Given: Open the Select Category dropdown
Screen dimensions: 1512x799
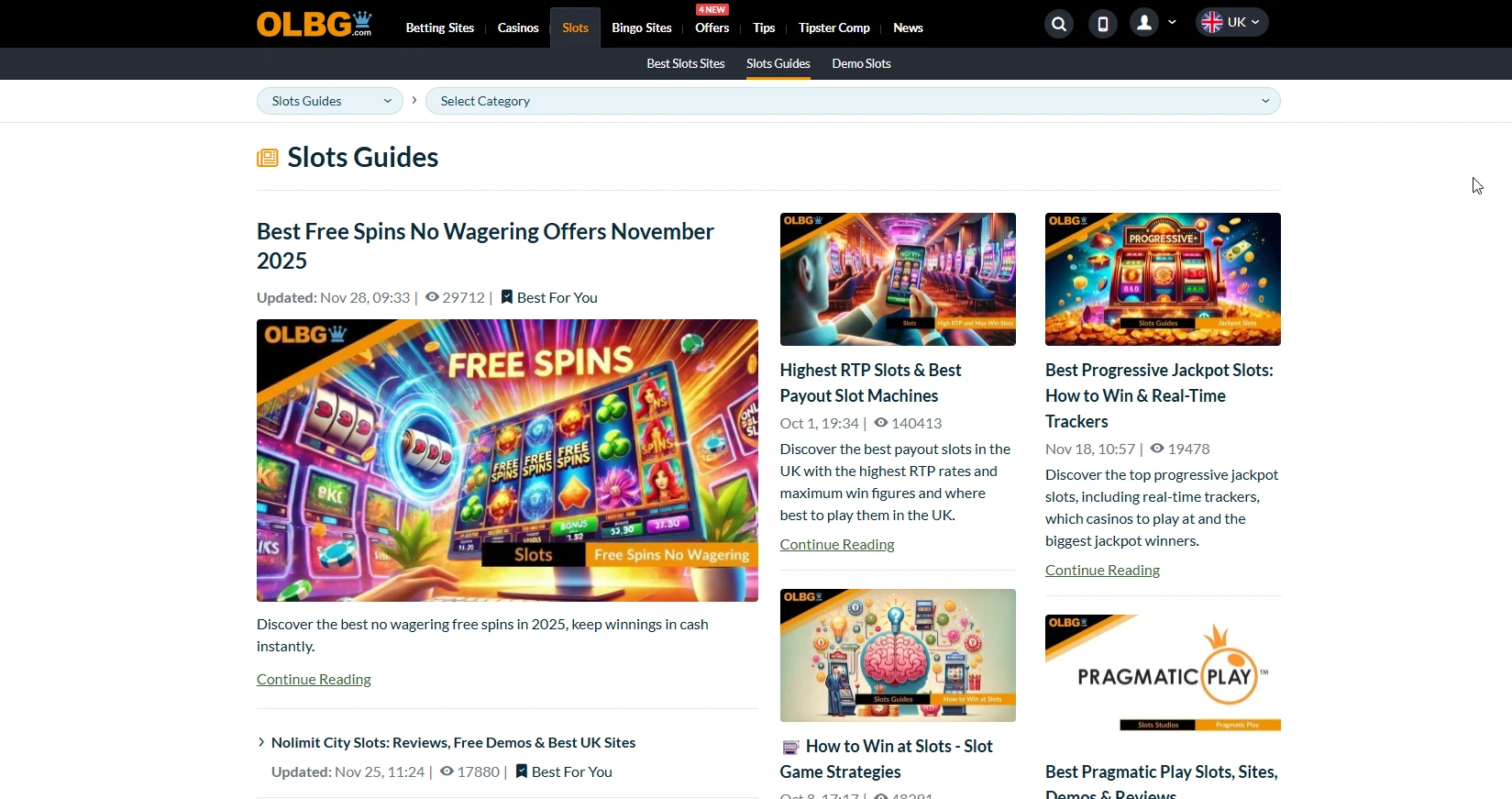Looking at the screenshot, I should click(x=853, y=101).
